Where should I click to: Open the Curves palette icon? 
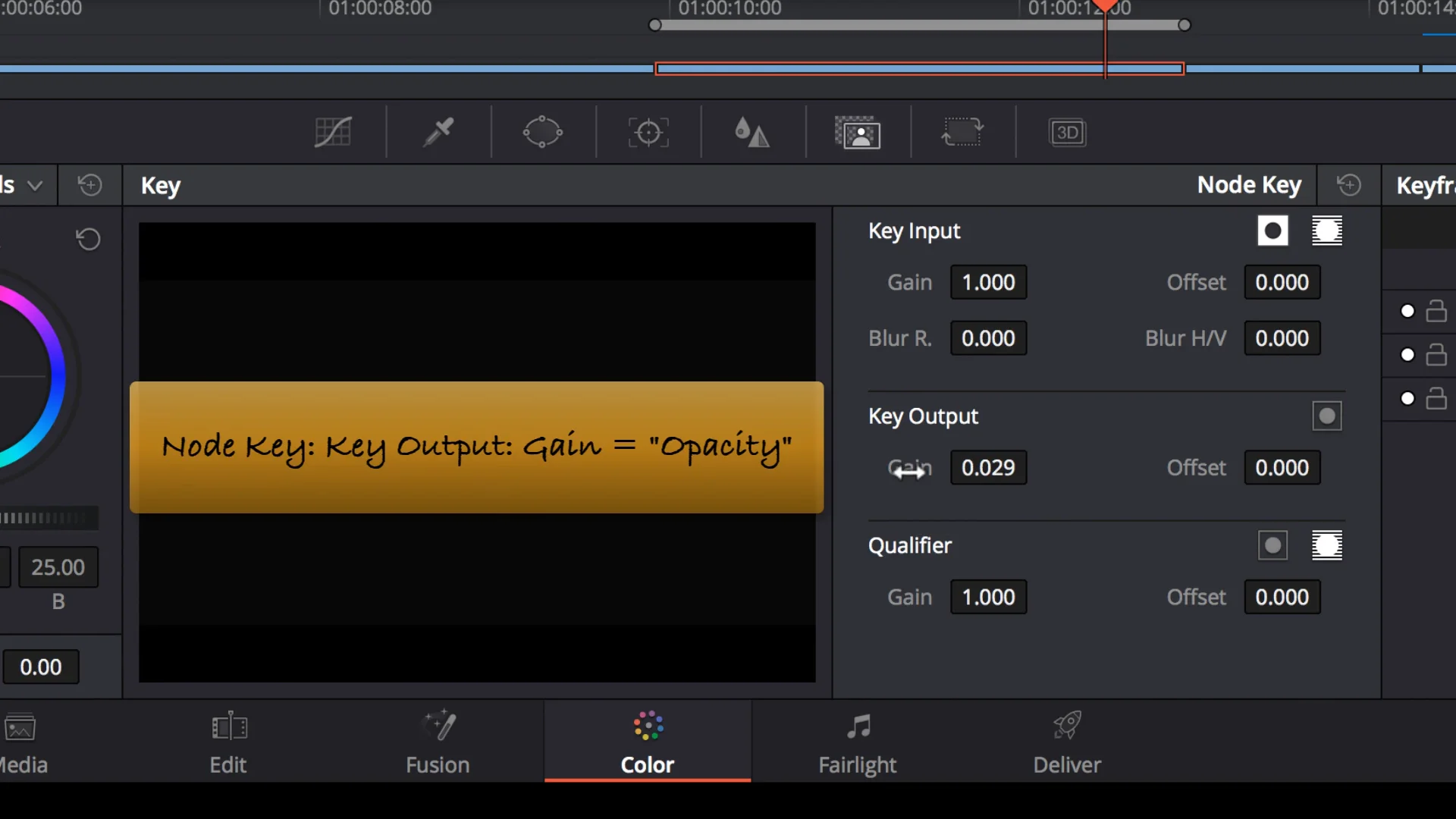tap(333, 133)
